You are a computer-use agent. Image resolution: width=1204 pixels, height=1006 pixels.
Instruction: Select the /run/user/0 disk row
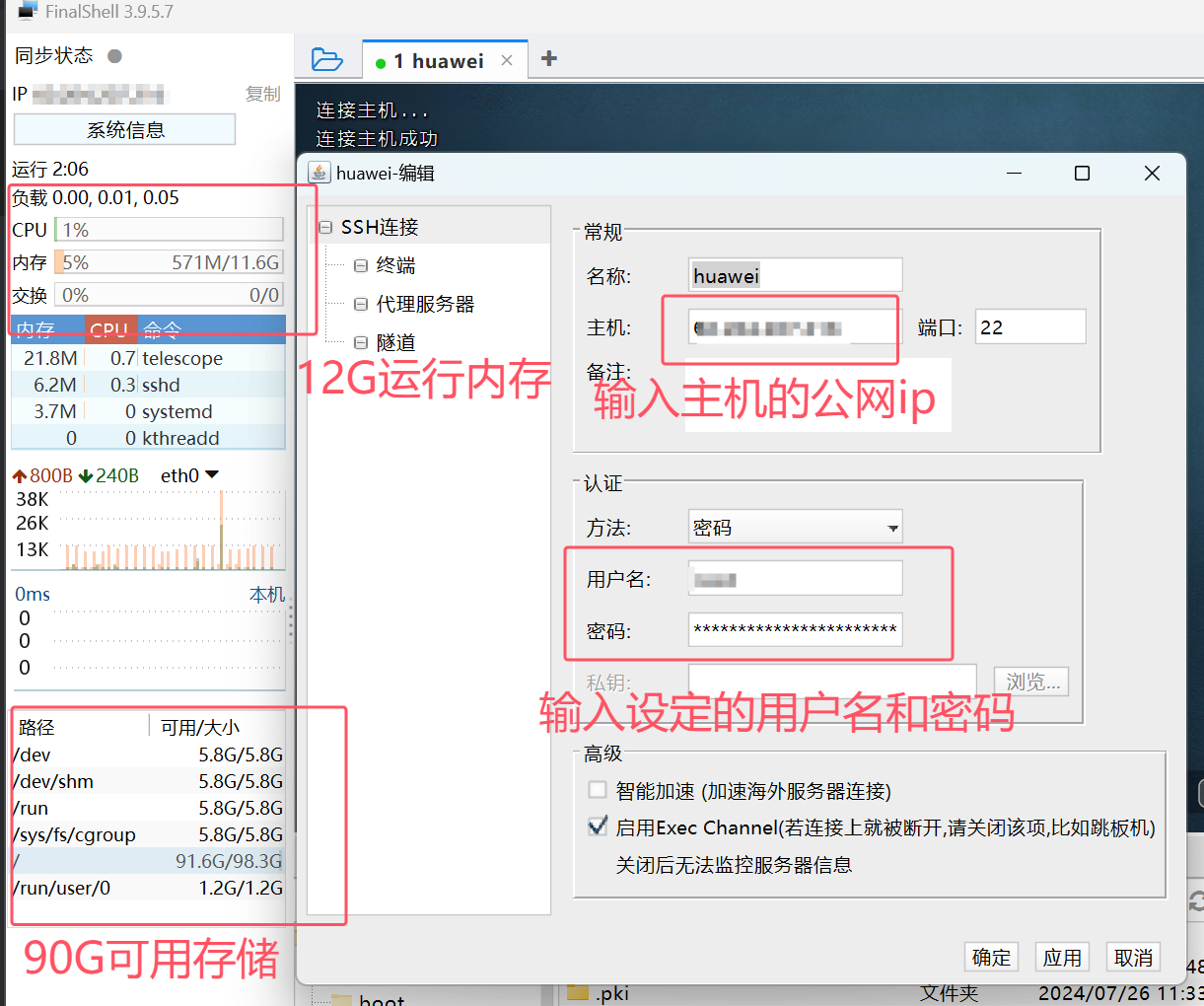pos(148,888)
